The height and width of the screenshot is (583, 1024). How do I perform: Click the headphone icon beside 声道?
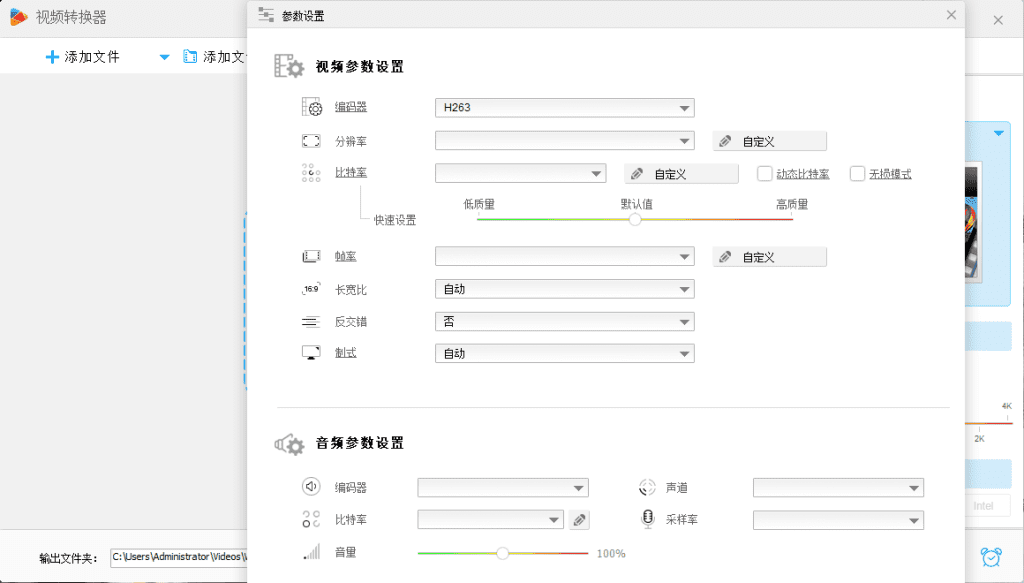click(648, 487)
